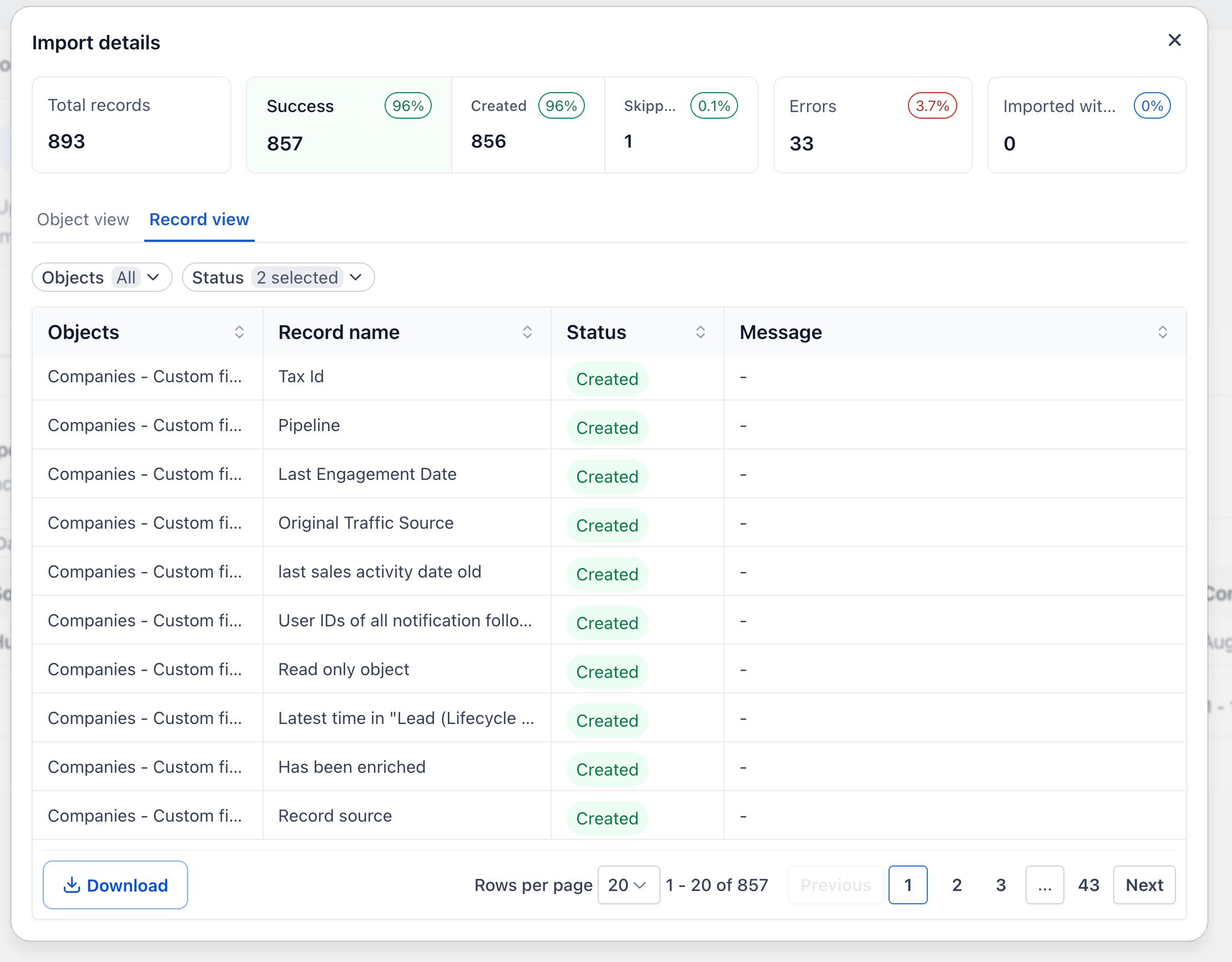
Task: Click the 1 - 20 of 857 range text
Action: click(x=716, y=885)
